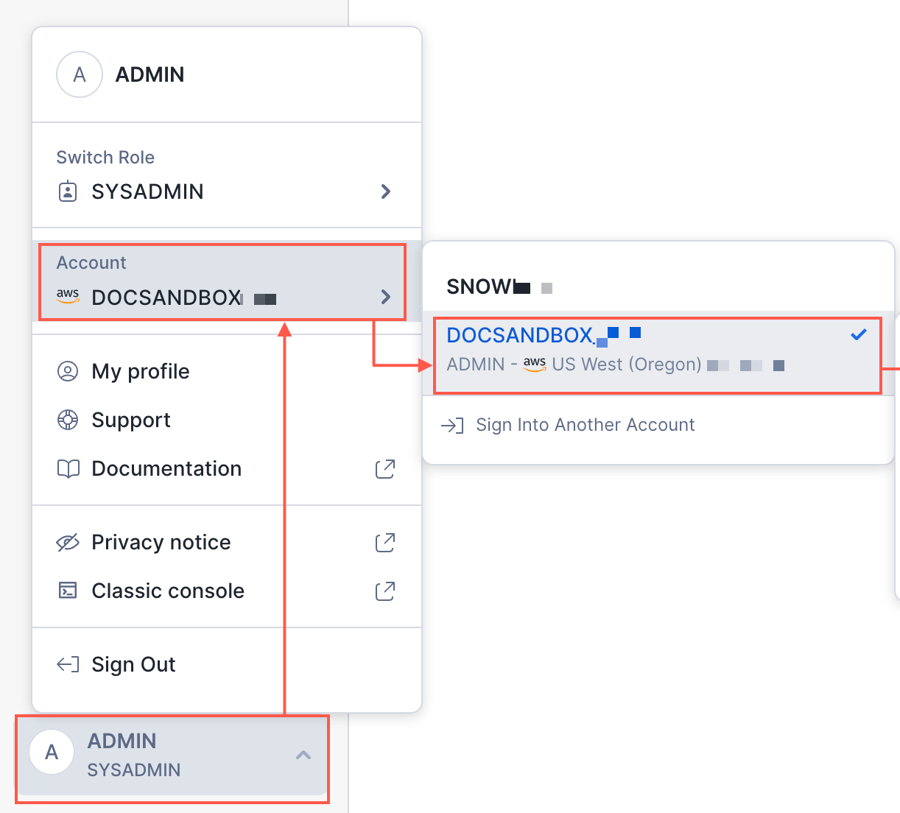Click the Support lifebuoy icon

click(67, 420)
